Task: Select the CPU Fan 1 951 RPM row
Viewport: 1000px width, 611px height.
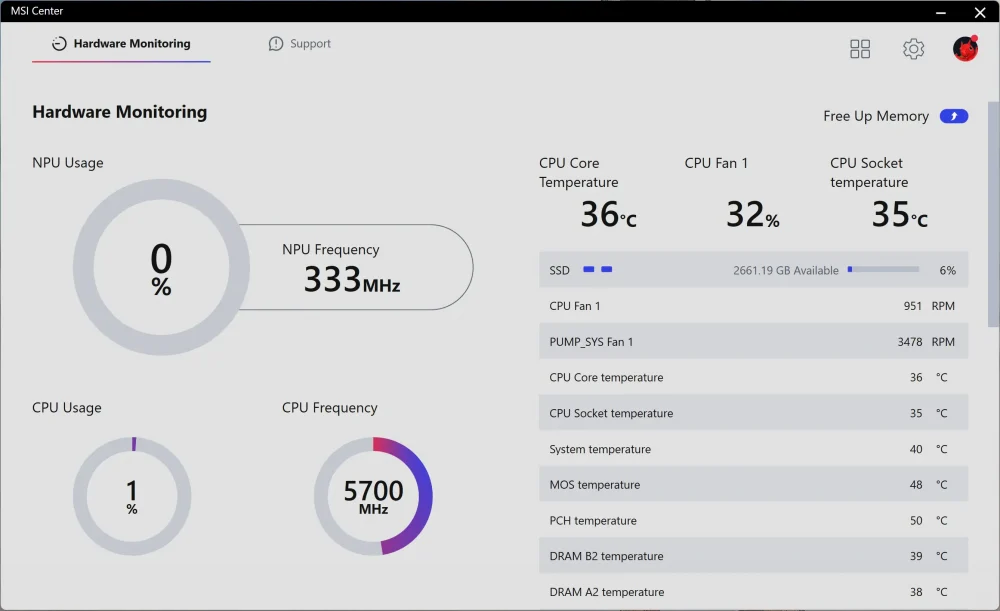Action: coord(753,306)
